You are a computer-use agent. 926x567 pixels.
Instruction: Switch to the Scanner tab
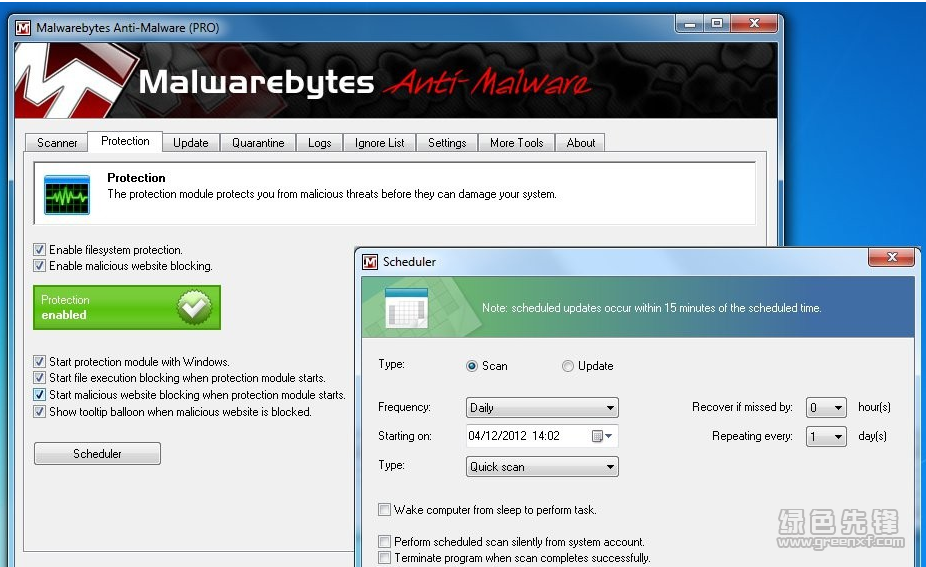tap(57, 142)
